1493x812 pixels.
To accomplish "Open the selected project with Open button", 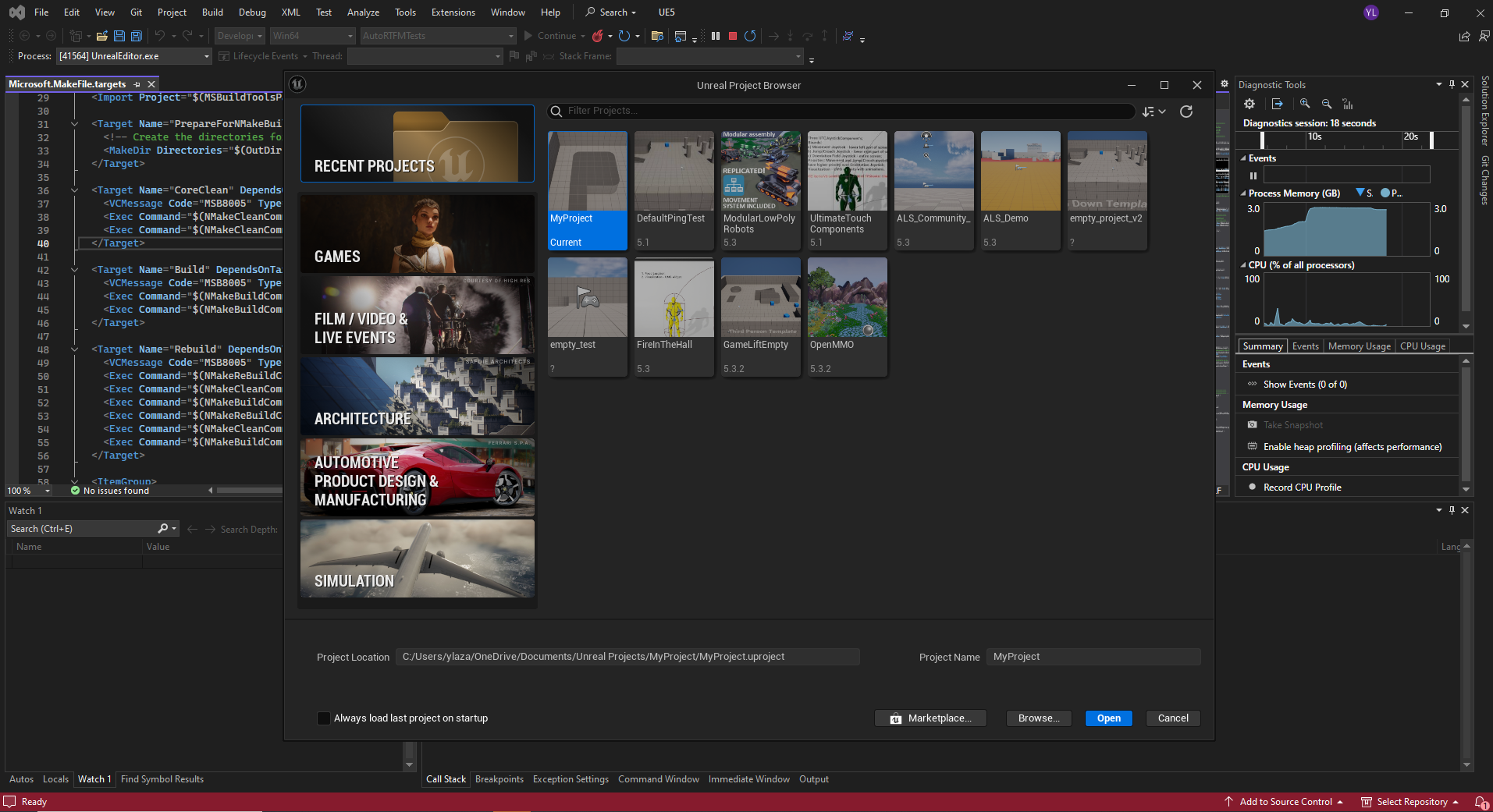I will (1108, 718).
